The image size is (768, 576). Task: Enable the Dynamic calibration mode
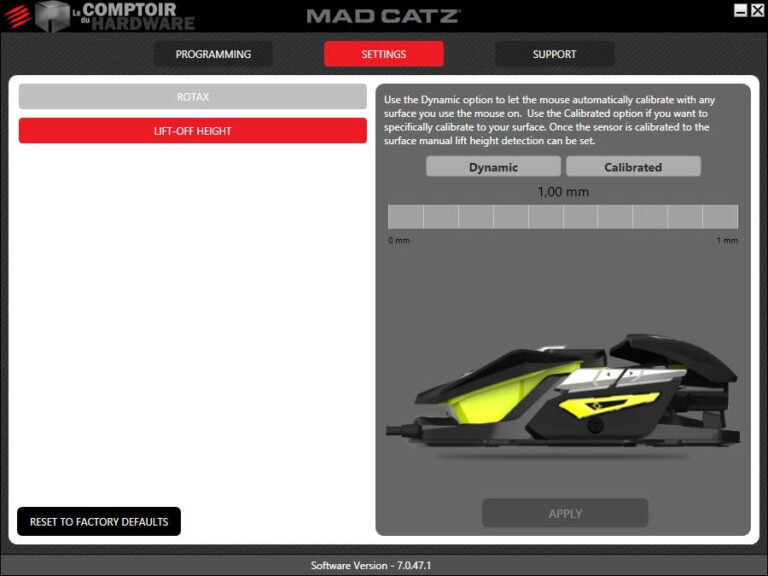(x=493, y=167)
